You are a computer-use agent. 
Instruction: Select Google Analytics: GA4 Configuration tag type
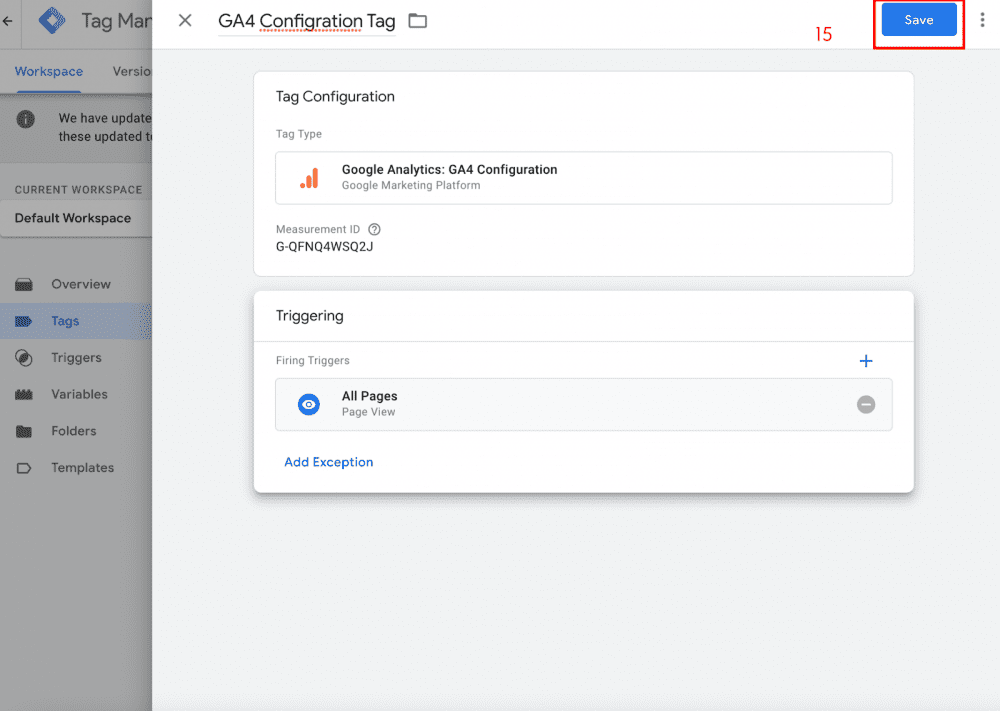584,178
